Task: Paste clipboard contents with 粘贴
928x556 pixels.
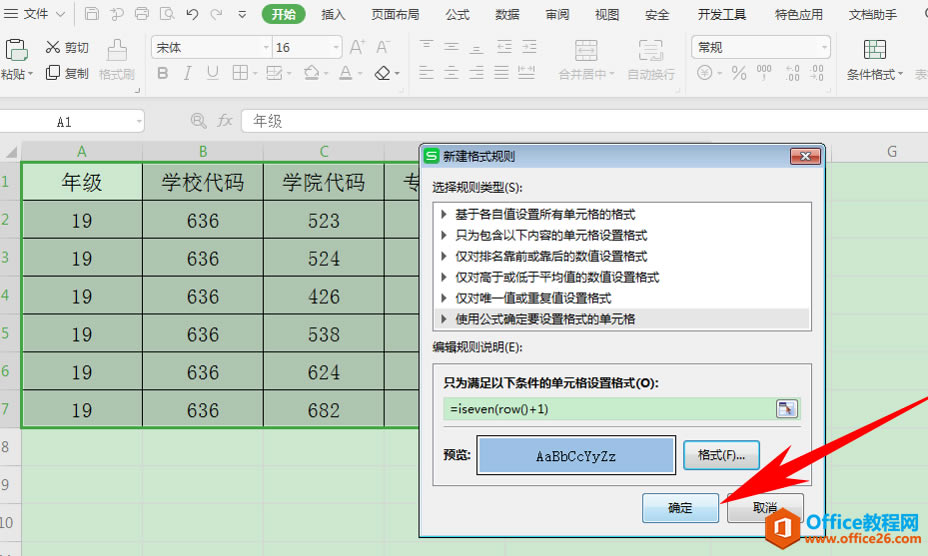Action: click(17, 59)
